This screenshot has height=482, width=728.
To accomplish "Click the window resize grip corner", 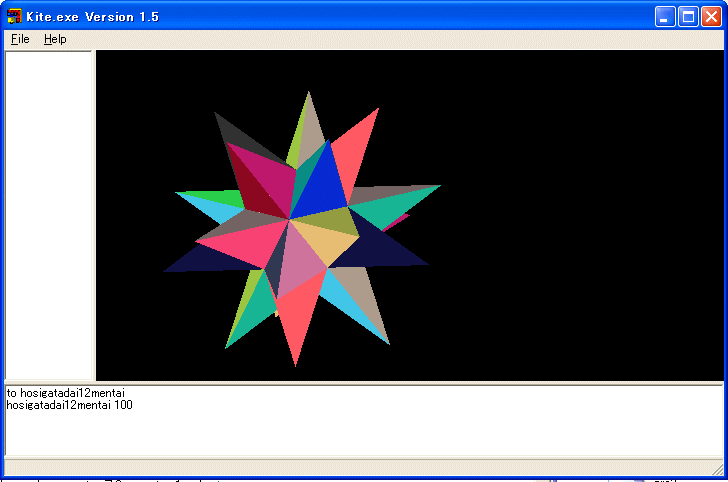I will pyautogui.click(x=717, y=469).
